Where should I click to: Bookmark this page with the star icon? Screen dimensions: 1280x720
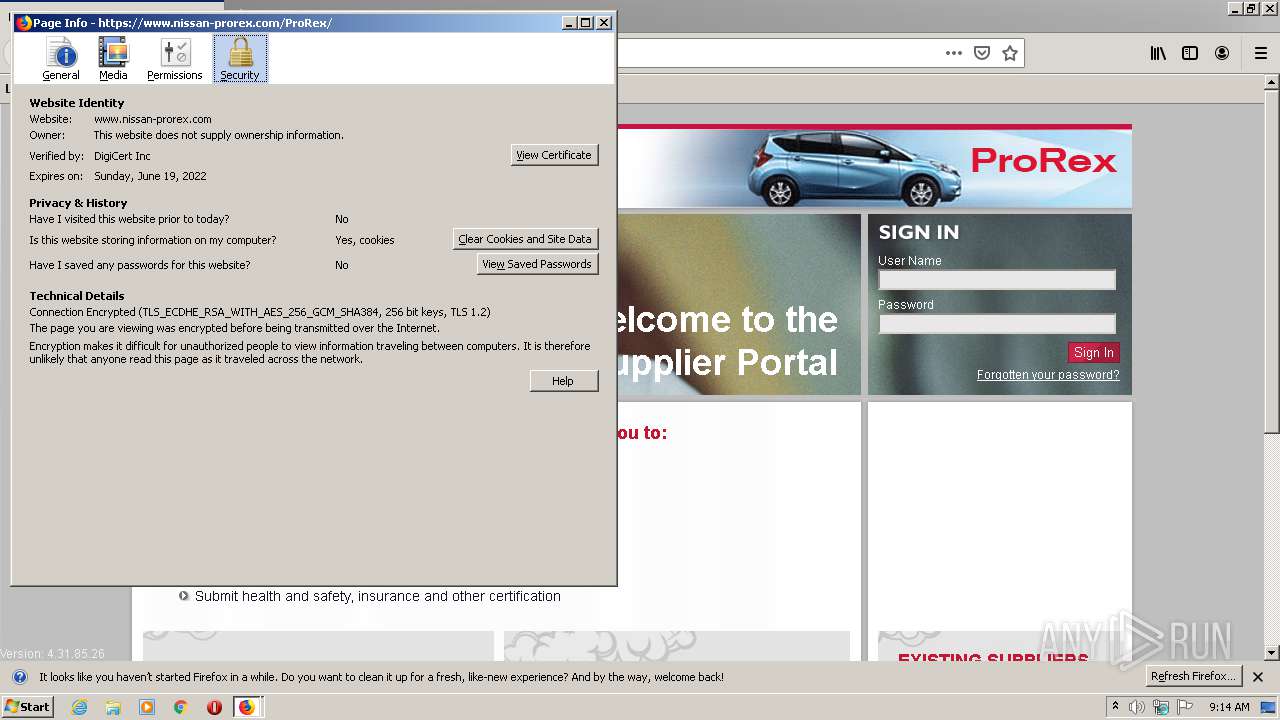(1010, 53)
